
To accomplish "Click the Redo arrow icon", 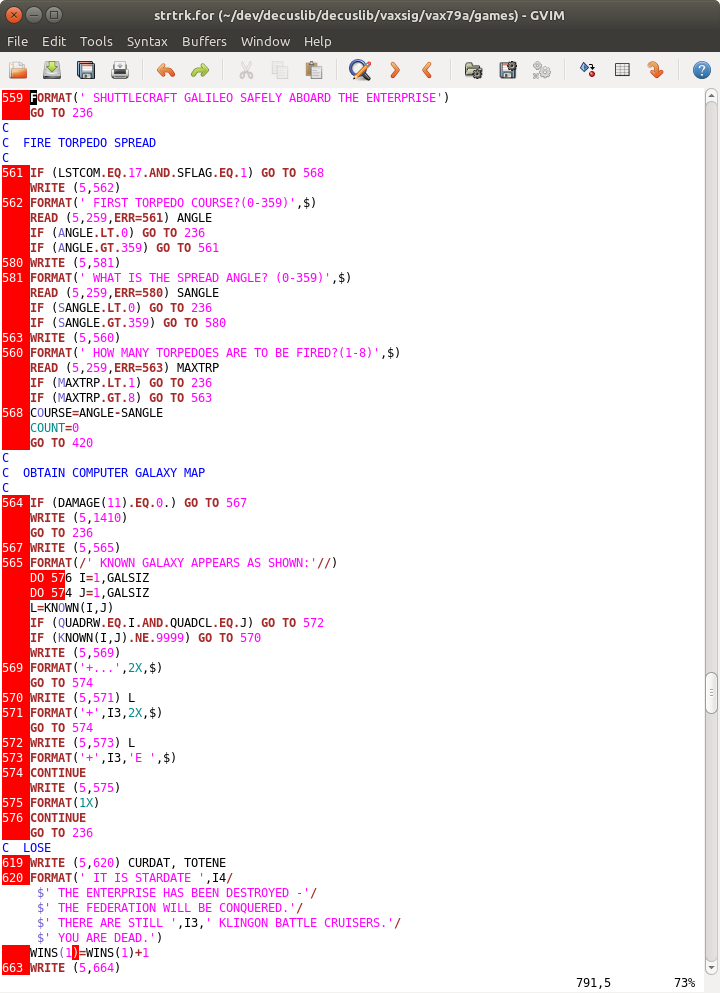I will [x=199, y=70].
